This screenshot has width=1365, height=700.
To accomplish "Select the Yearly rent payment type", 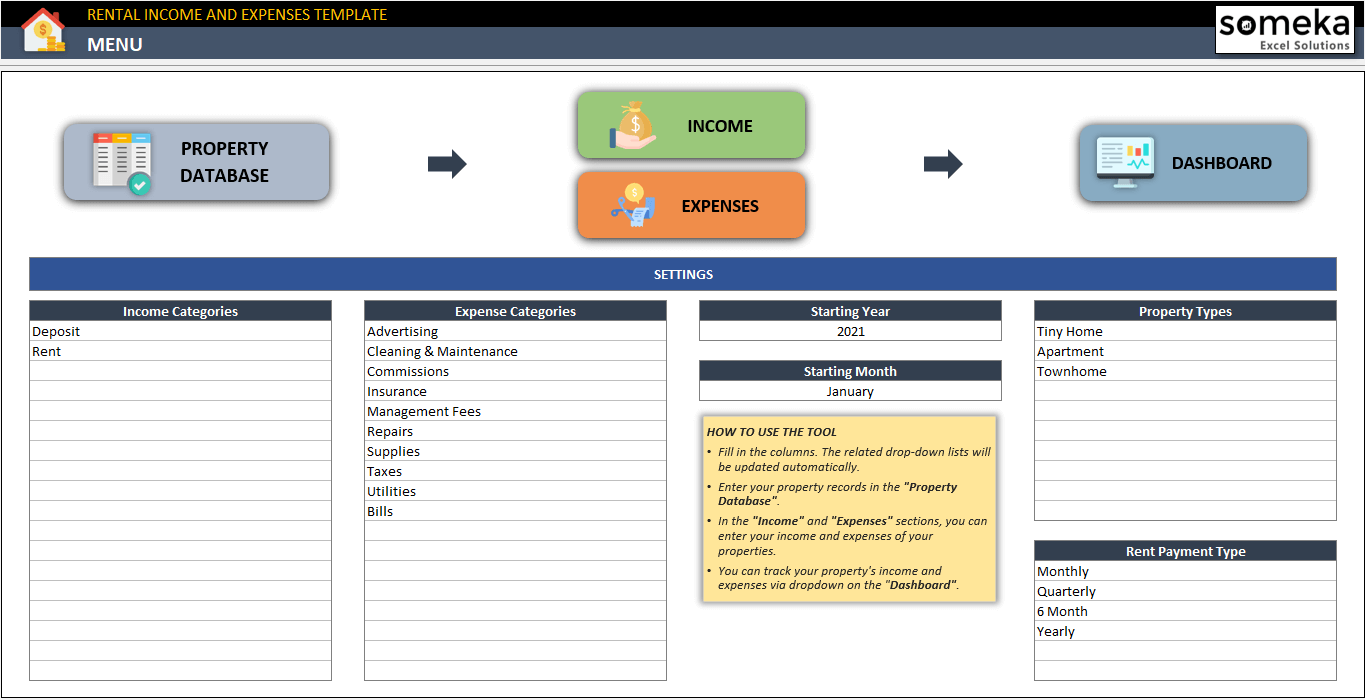I will pyautogui.click(x=1185, y=631).
